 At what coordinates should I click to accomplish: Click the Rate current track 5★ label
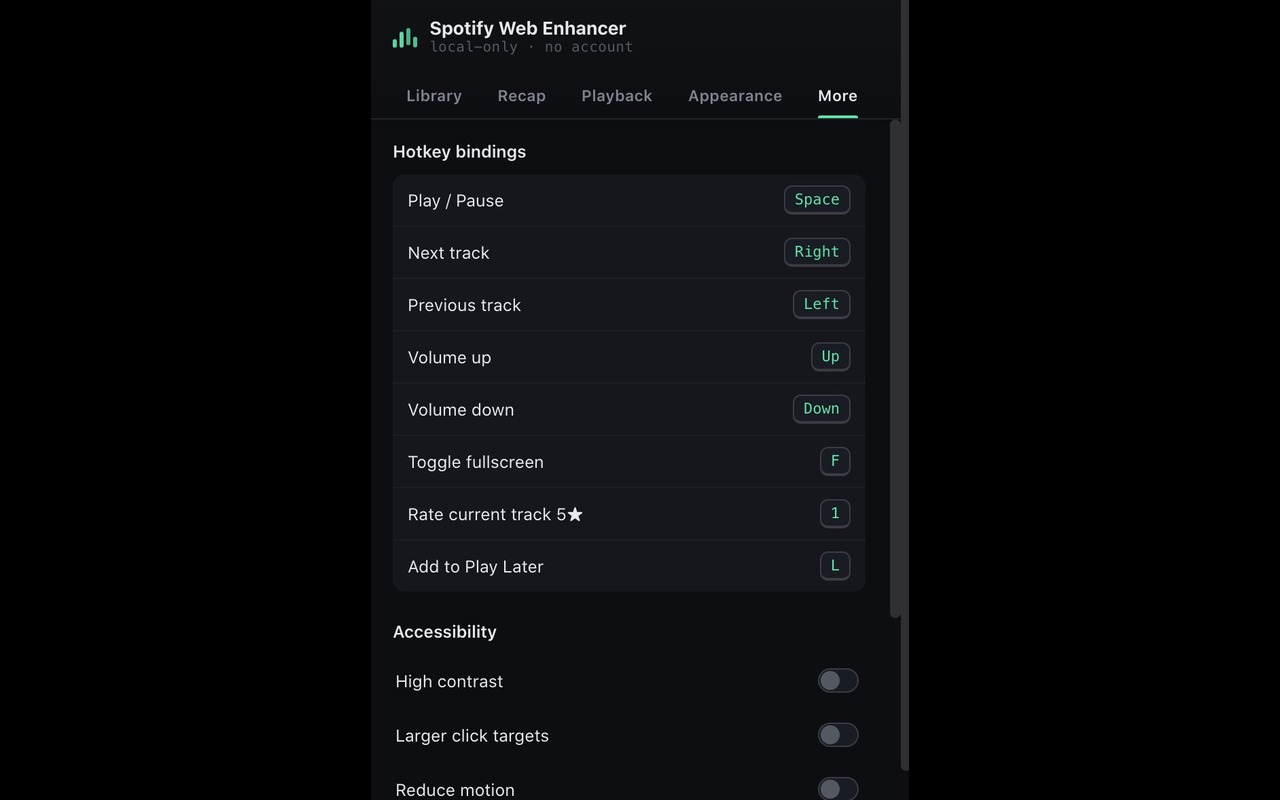point(496,514)
